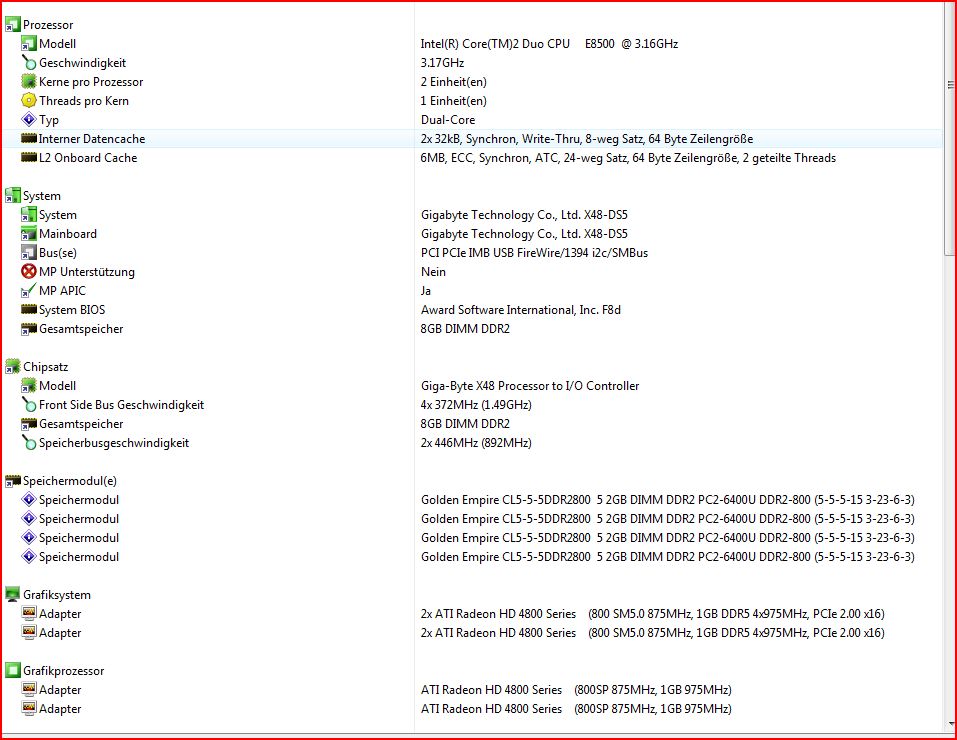Select the Bus(se) label
957x740 pixels.
58,253
